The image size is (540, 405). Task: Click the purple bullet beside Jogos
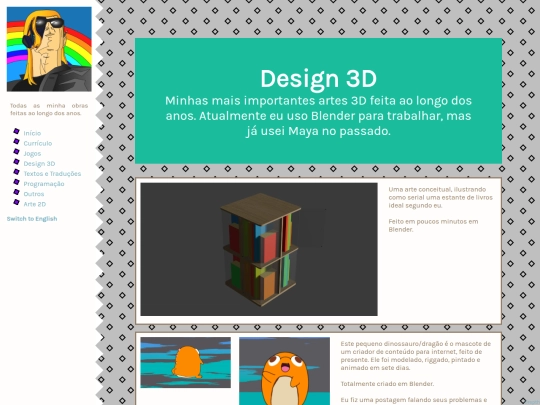tap(16, 152)
